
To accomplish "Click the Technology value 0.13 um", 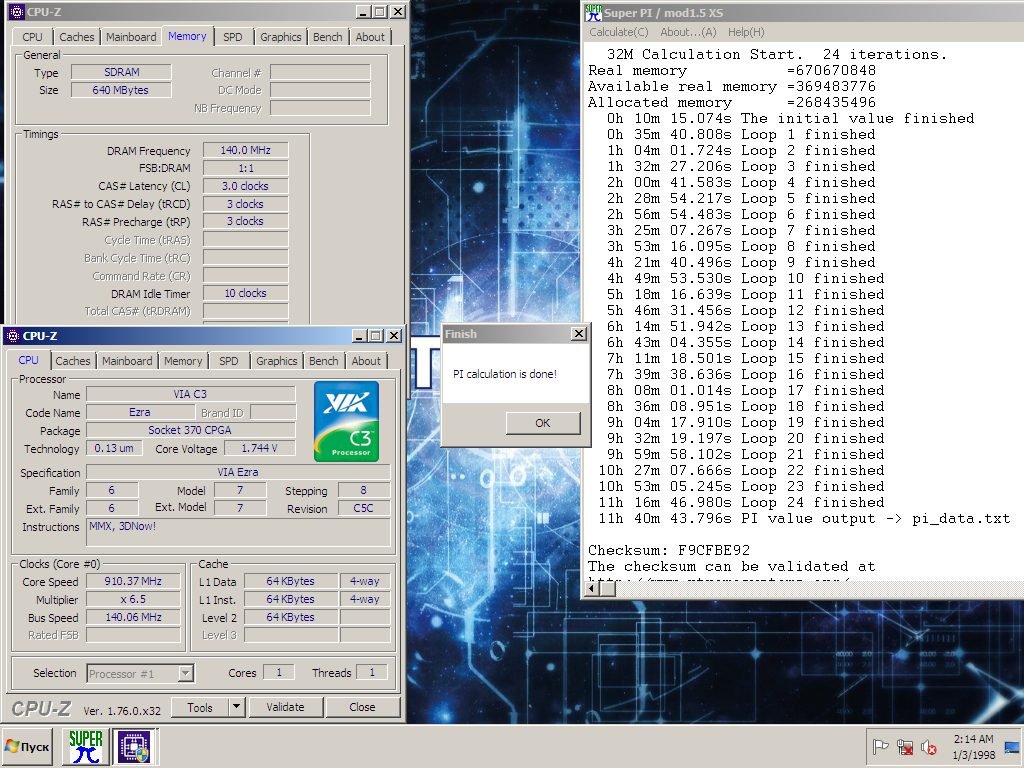I will click(114, 448).
